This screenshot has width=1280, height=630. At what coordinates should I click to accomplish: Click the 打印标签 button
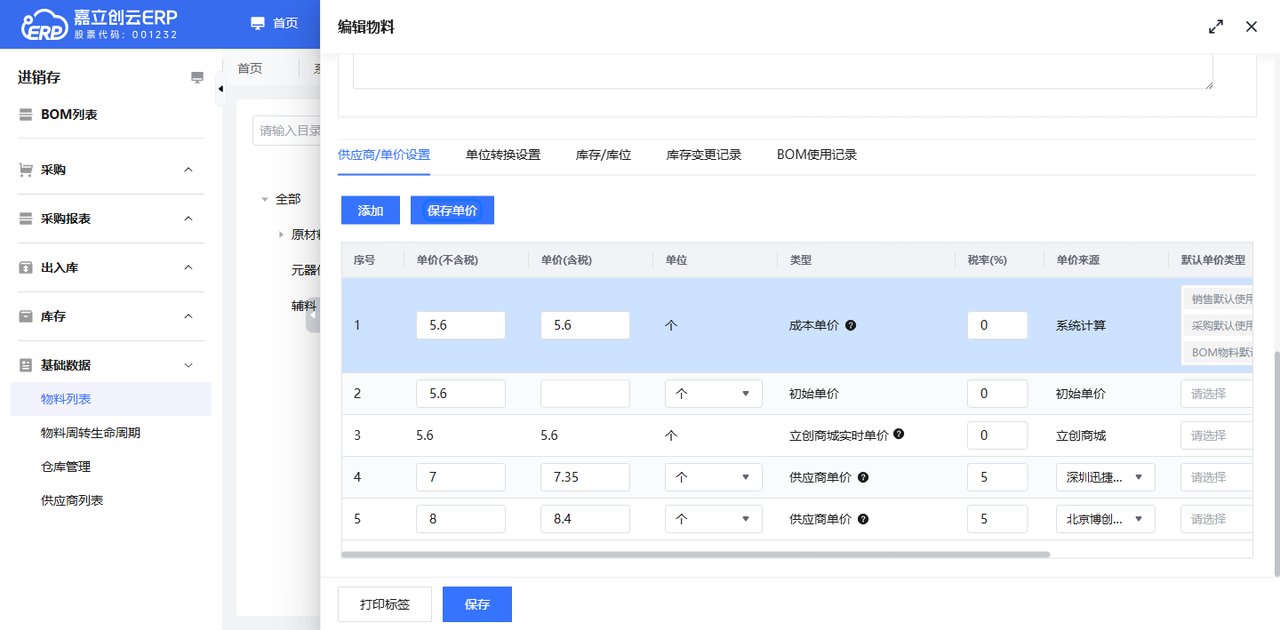pyautogui.click(x=385, y=604)
